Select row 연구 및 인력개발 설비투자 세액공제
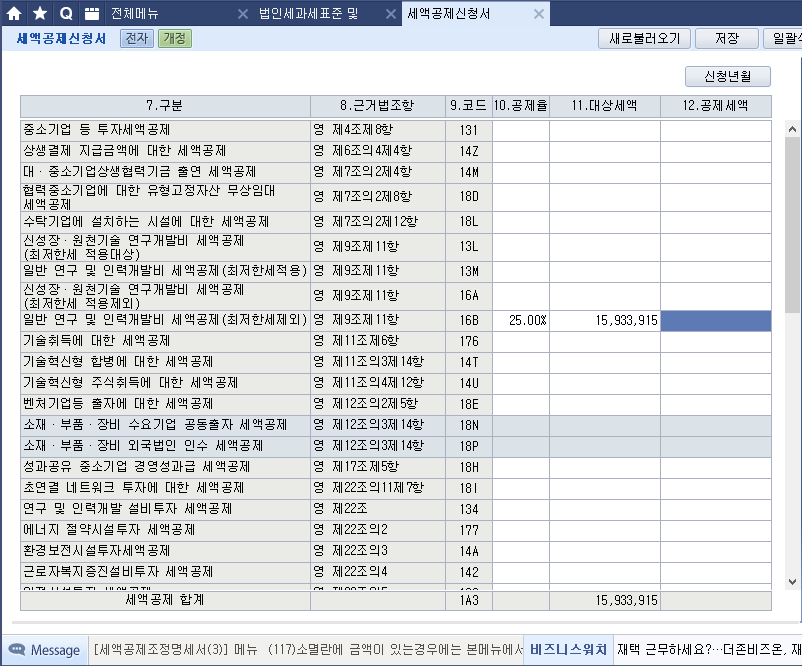This screenshot has height=666, width=802. 395,509
